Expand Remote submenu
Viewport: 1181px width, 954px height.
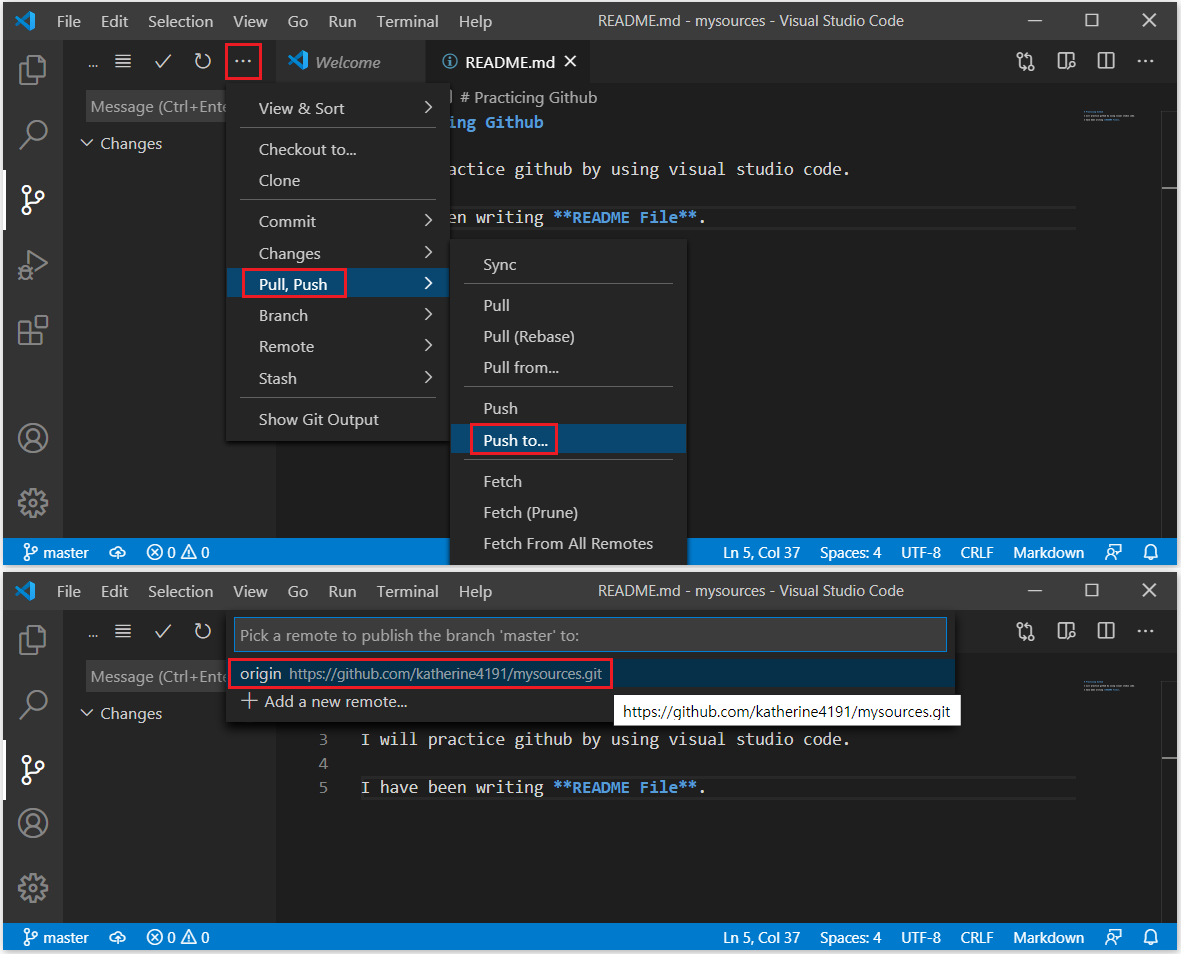(x=337, y=346)
